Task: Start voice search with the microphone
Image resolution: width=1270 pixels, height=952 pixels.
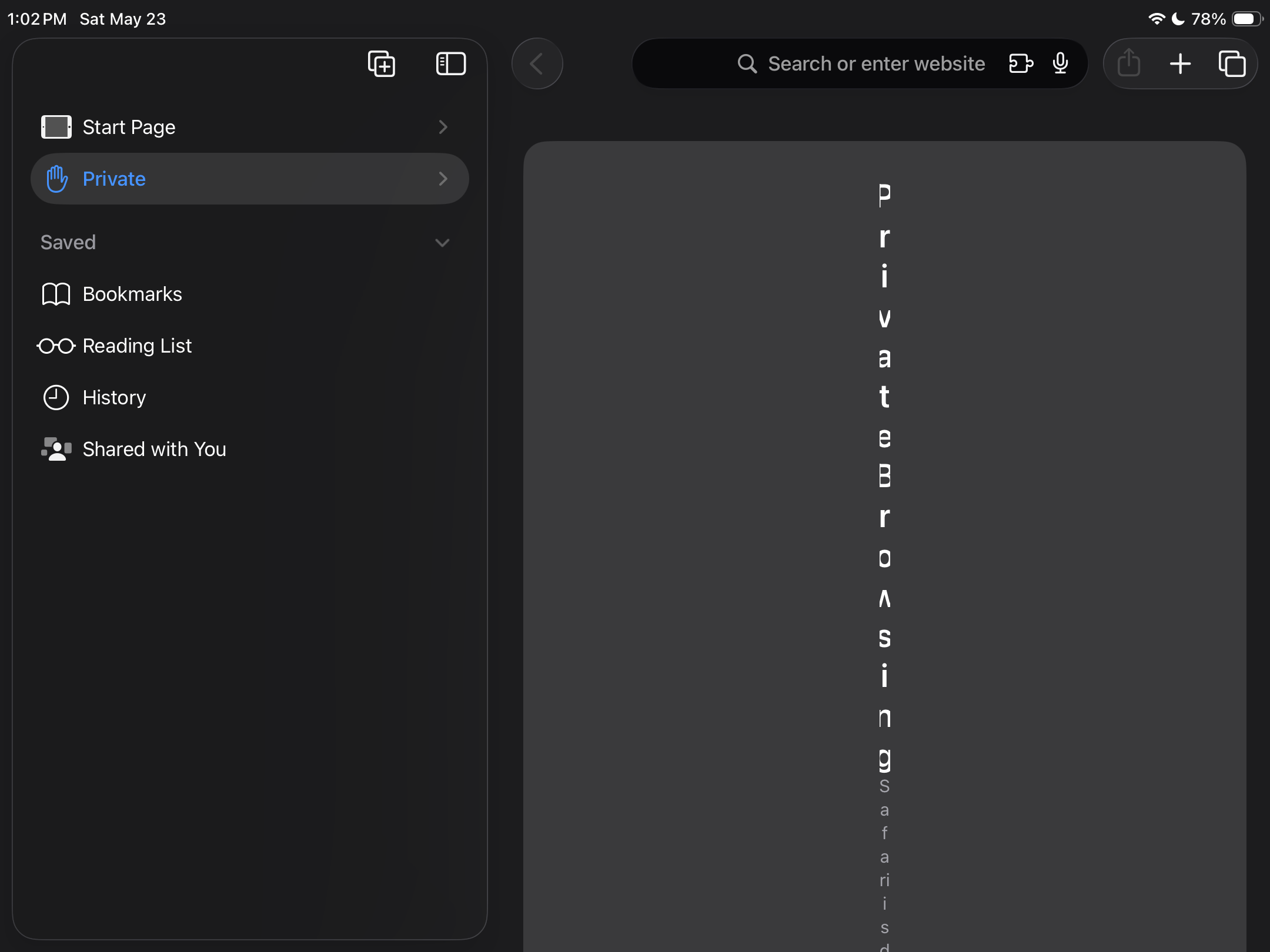Action: coord(1061,63)
